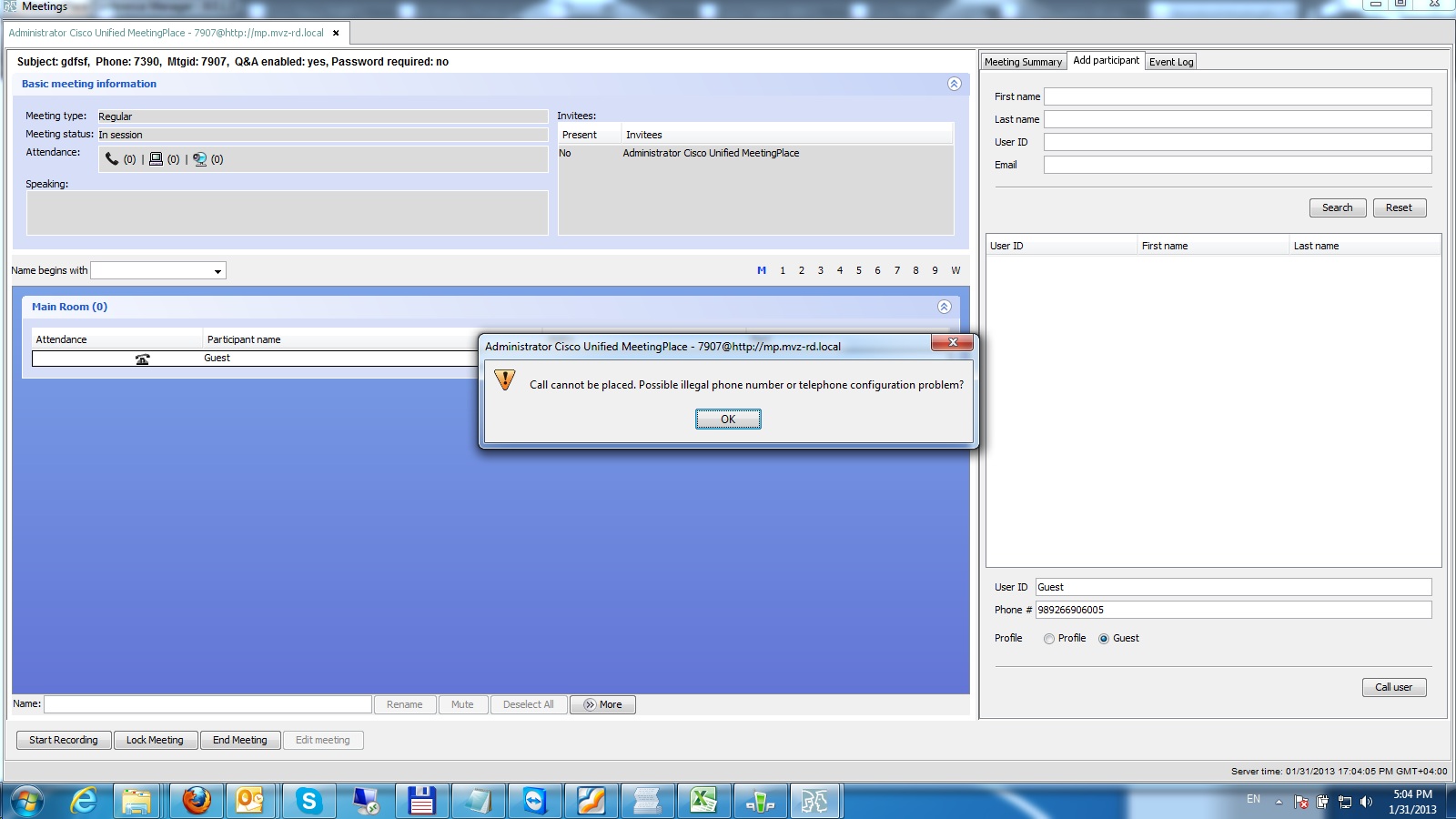Image resolution: width=1456 pixels, height=819 pixels.
Task: Click Start Recording button
Action: tap(64, 740)
